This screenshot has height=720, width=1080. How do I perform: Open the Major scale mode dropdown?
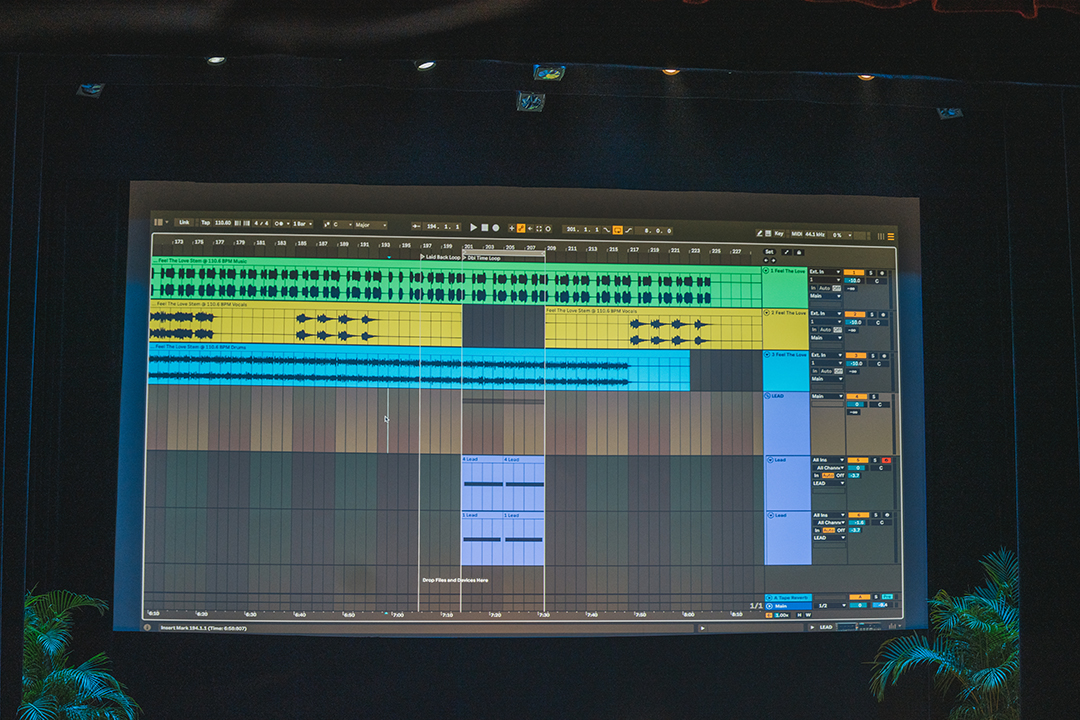point(369,225)
